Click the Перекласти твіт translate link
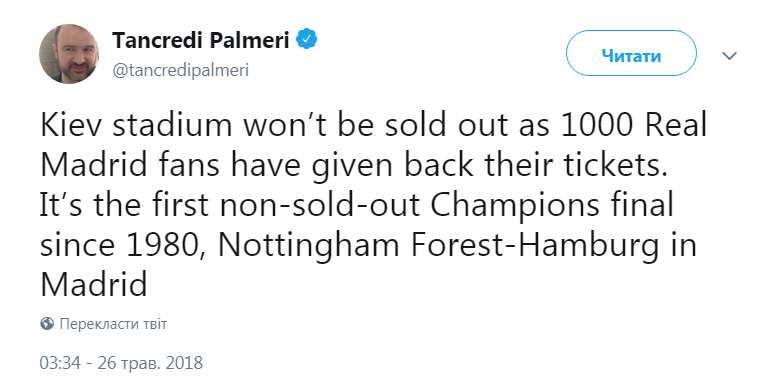This screenshot has width=772, height=384. point(113,324)
